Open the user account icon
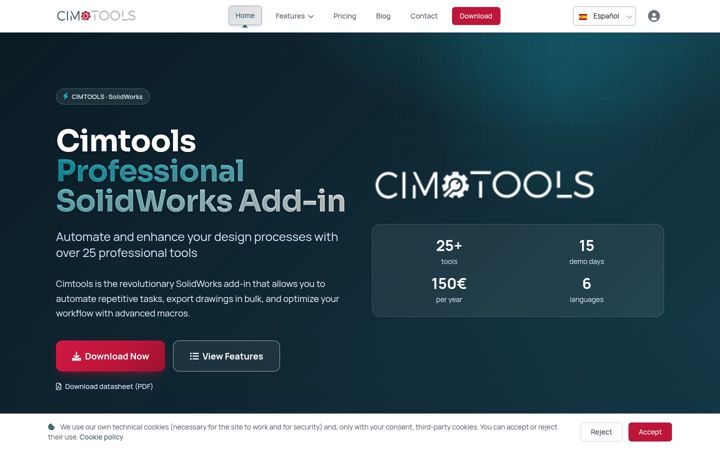 653,16
